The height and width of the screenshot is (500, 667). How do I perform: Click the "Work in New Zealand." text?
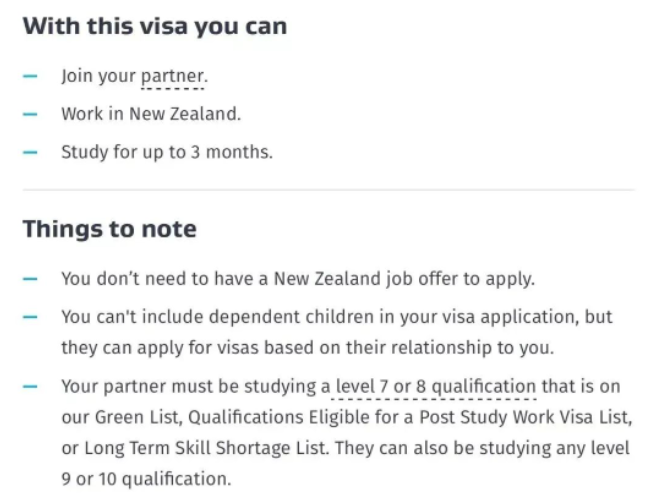click(x=151, y=114)
